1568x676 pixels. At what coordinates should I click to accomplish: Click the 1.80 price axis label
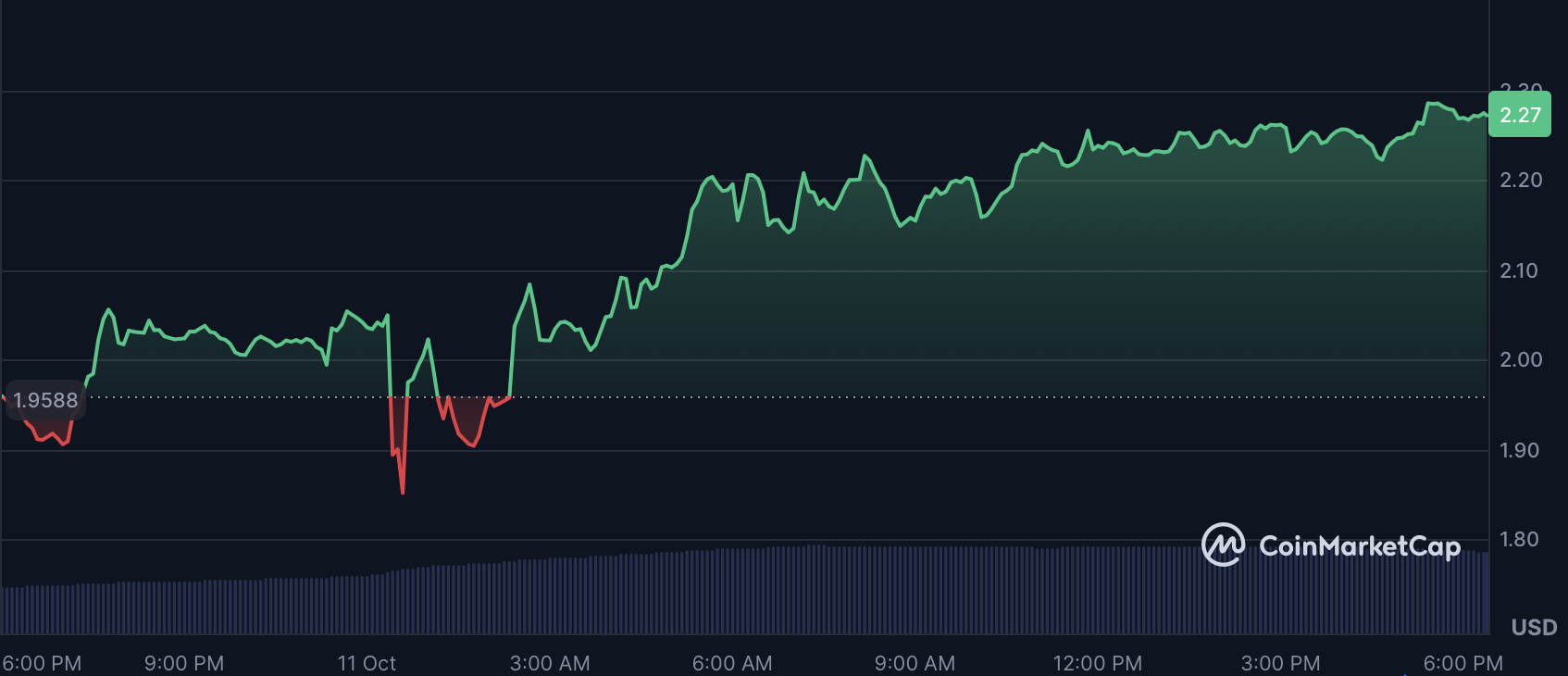coord(1519,539)
